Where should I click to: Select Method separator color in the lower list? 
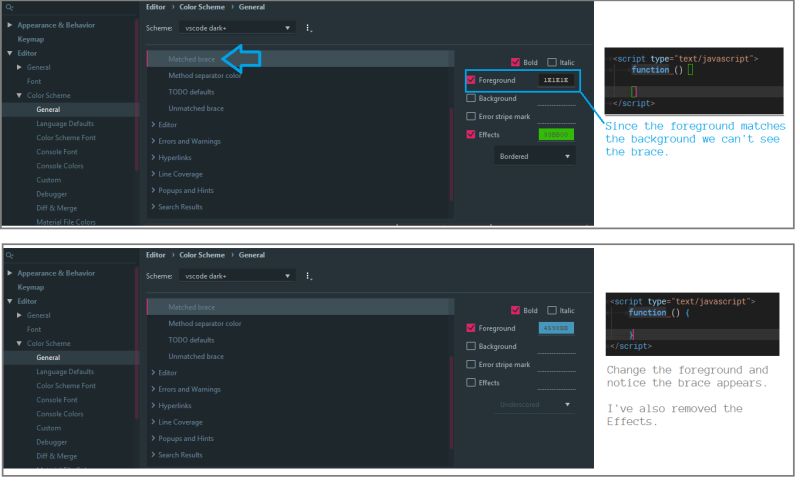click(205, 323)
